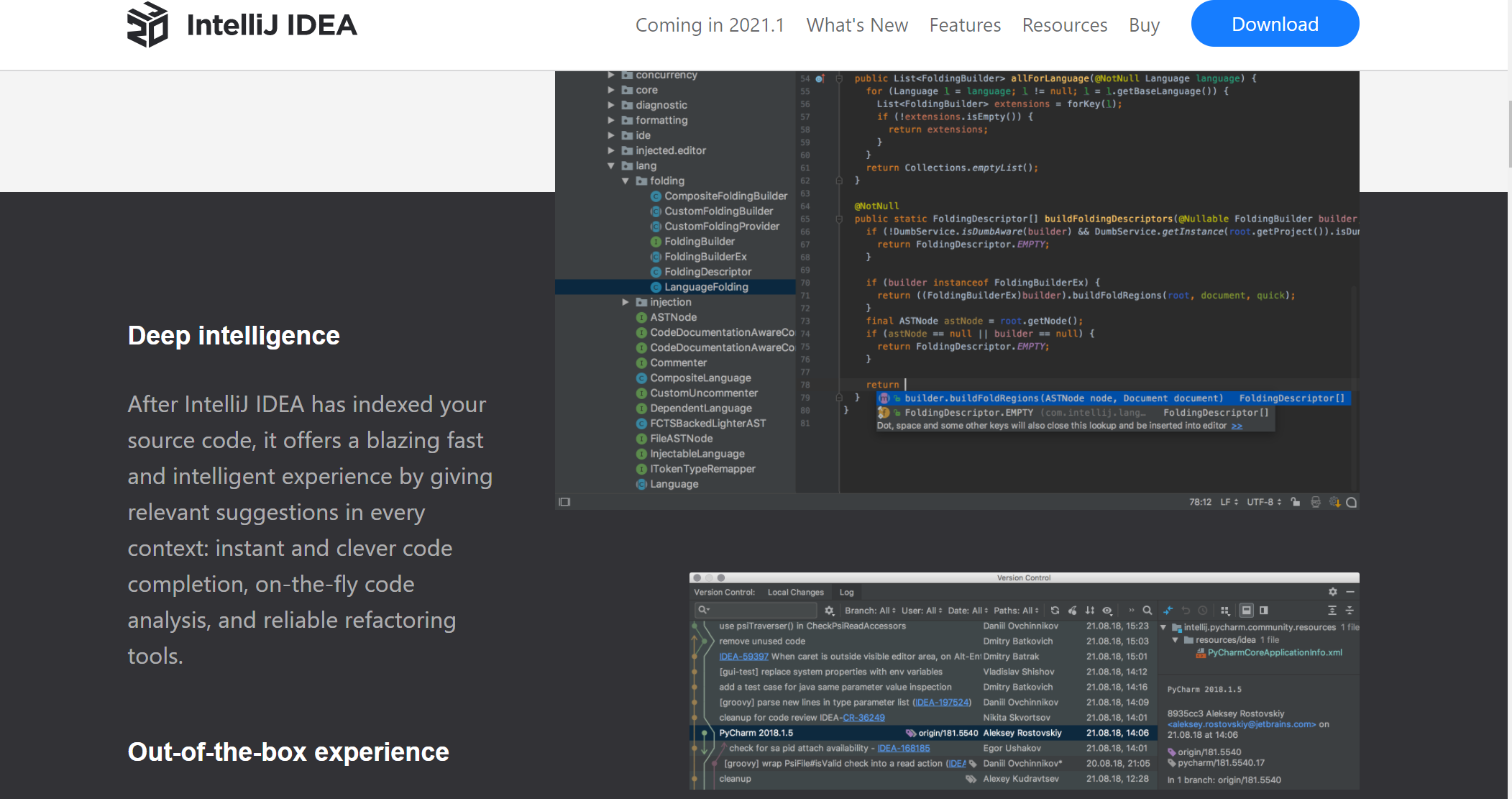
Task: Expand the diagnostic folder in project tree
Action: click(x=611, y=106)
